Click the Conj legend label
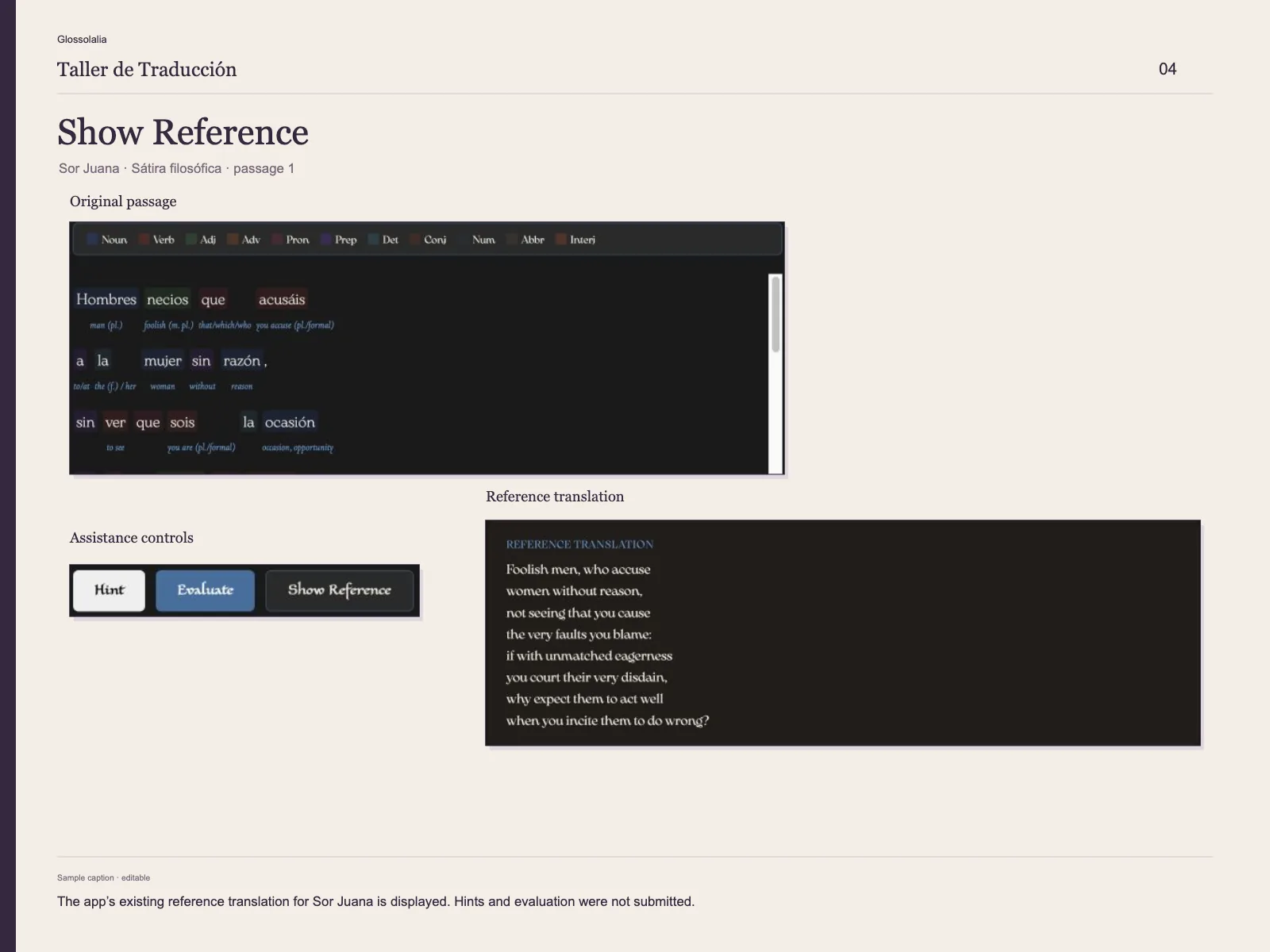This screenshot has width=1270, height=952. point(435,240)
